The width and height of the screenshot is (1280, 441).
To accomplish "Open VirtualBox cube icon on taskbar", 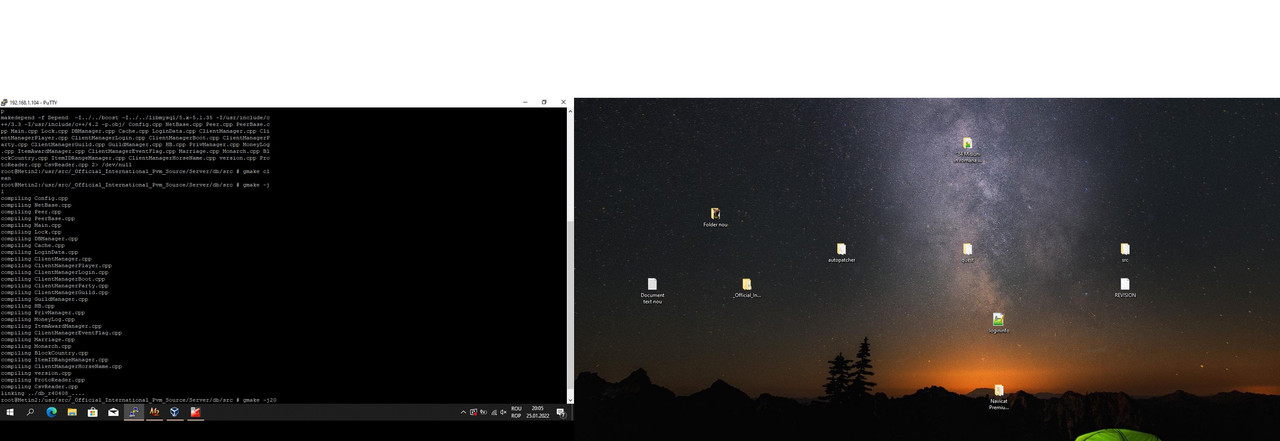I will click(174, 412).
